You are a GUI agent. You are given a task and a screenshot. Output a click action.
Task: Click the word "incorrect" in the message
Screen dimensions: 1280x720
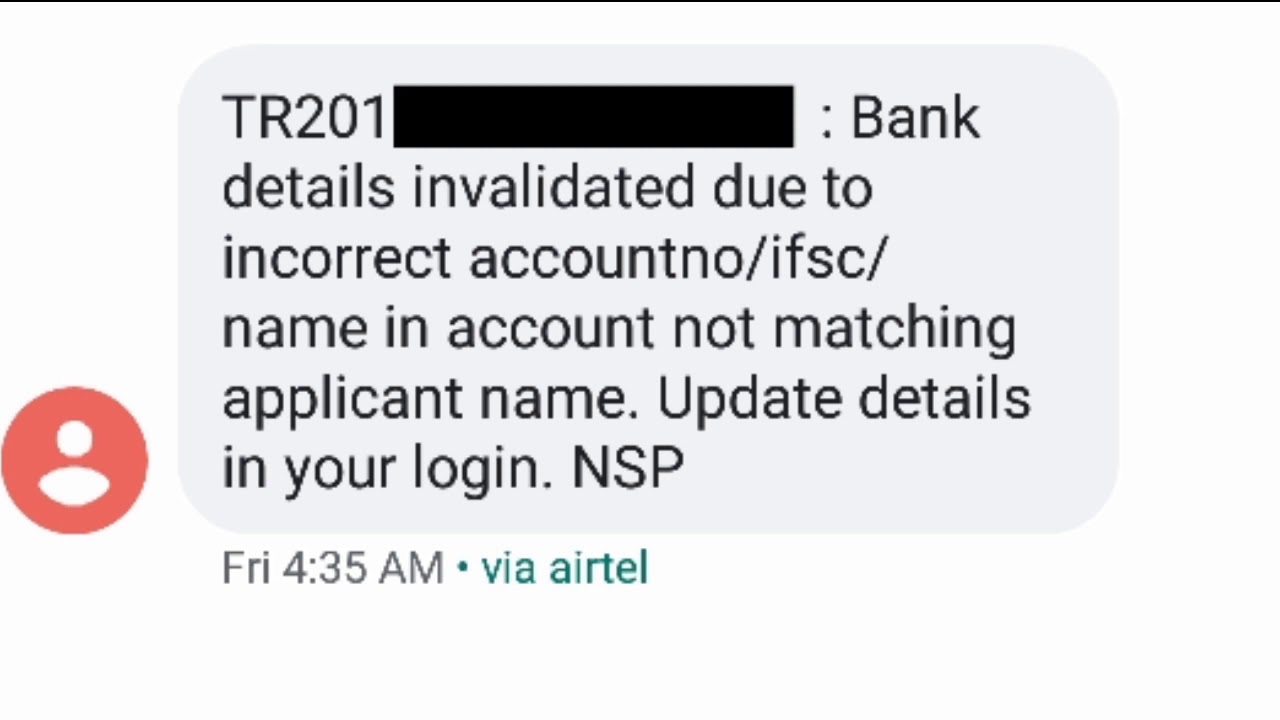[x=337, y=258]
